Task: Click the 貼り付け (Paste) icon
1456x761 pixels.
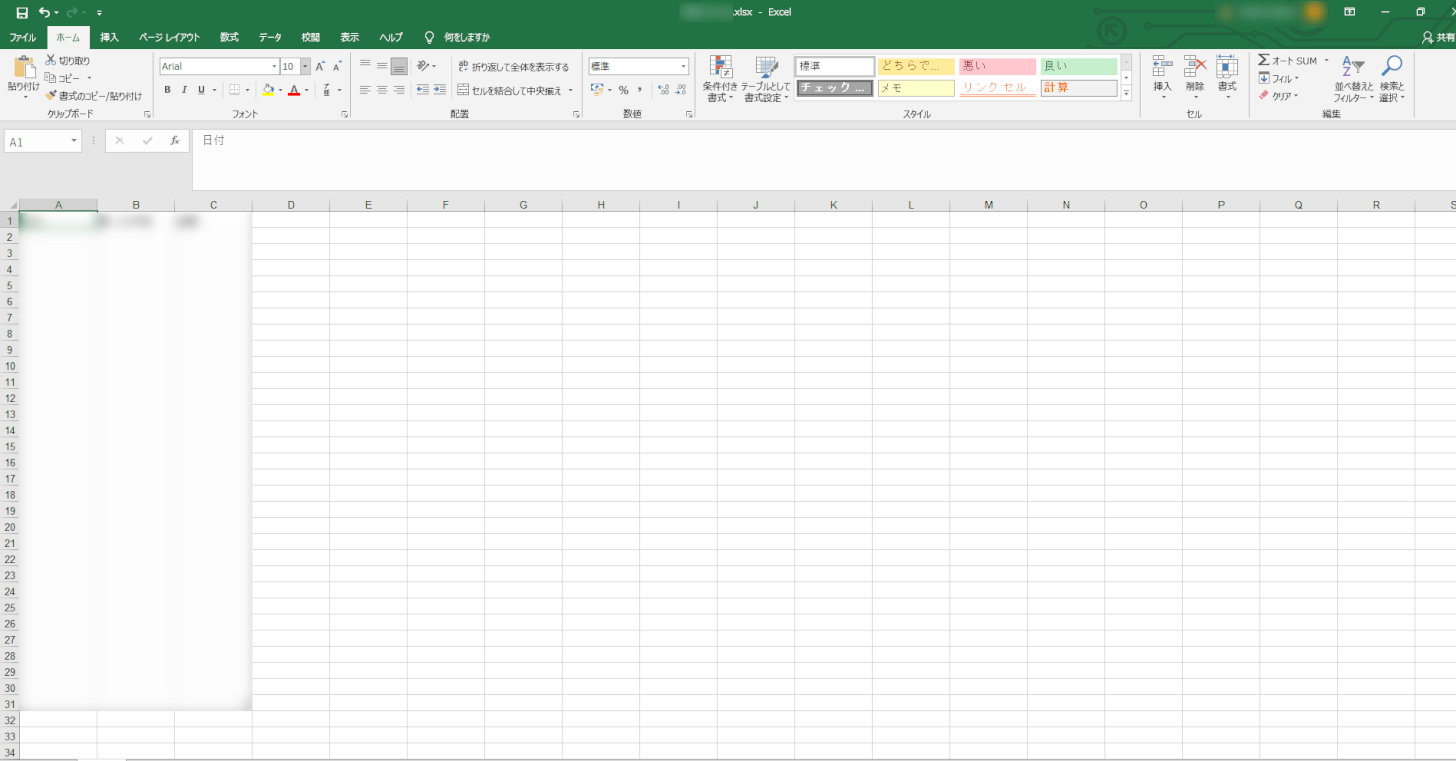Action: [23, 68]
